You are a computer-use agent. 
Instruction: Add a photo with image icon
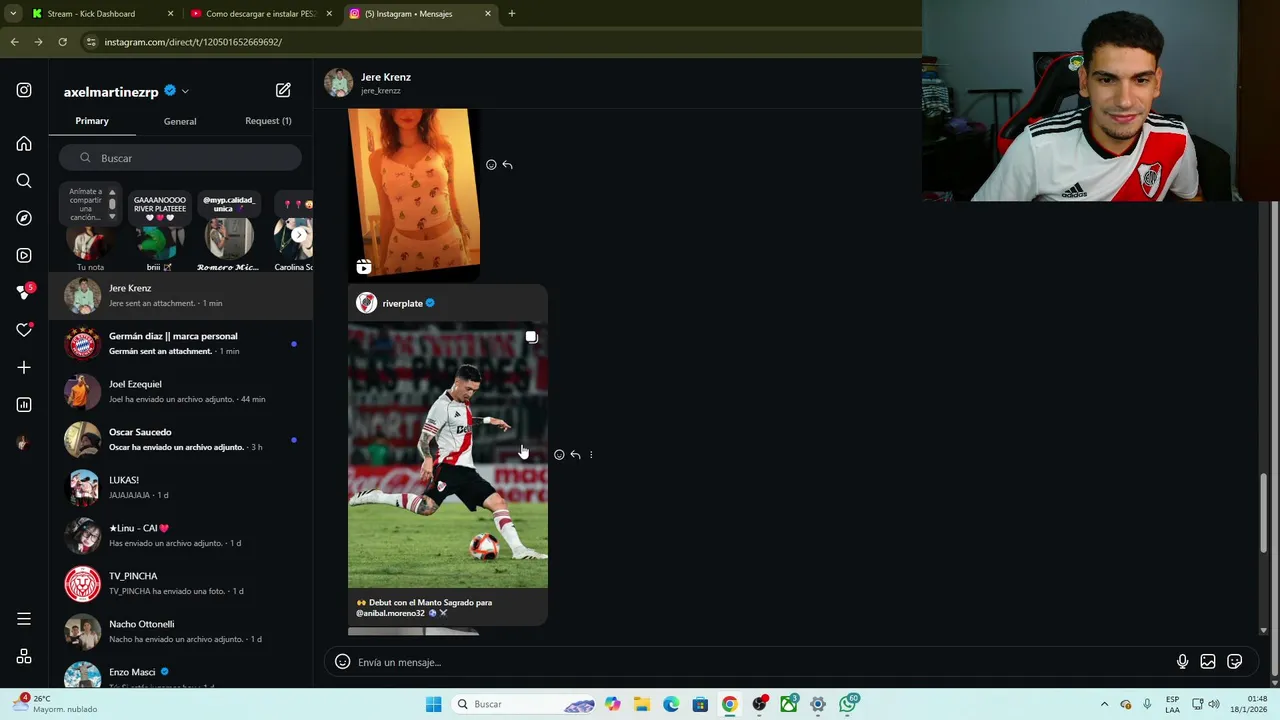(x=1208, y=662)
